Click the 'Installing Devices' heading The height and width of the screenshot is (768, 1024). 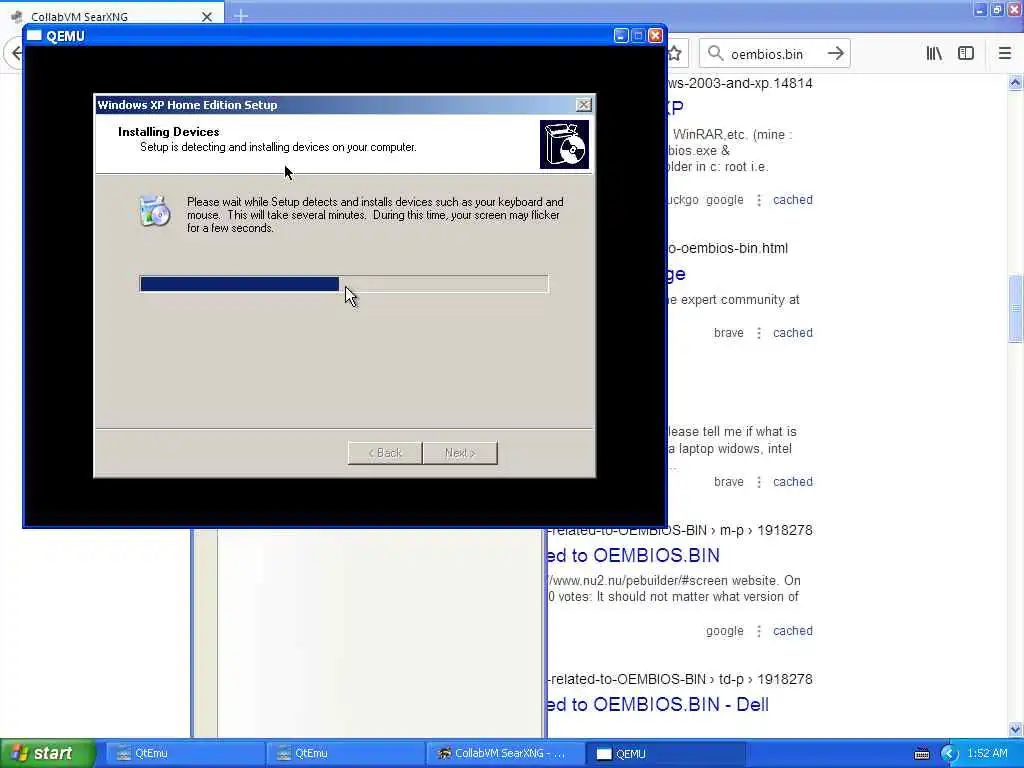pyautogui.click(x=168, y=131)
